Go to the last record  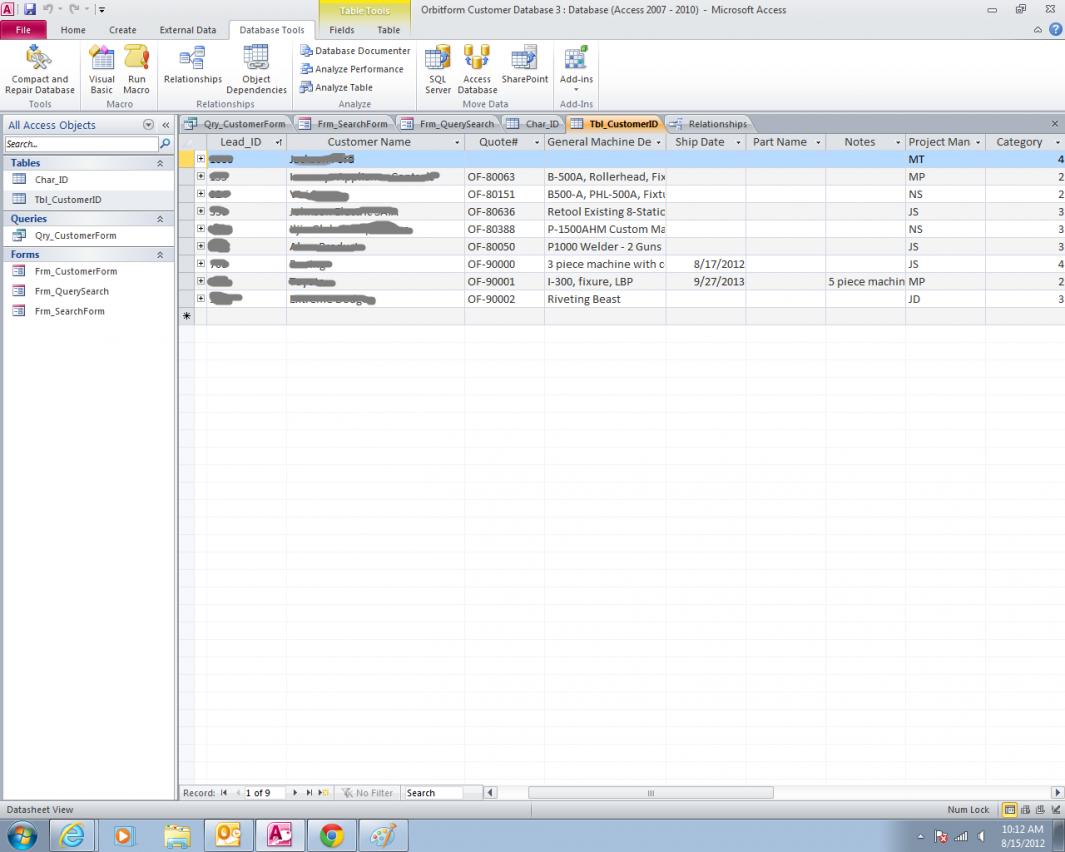point(309,793)
